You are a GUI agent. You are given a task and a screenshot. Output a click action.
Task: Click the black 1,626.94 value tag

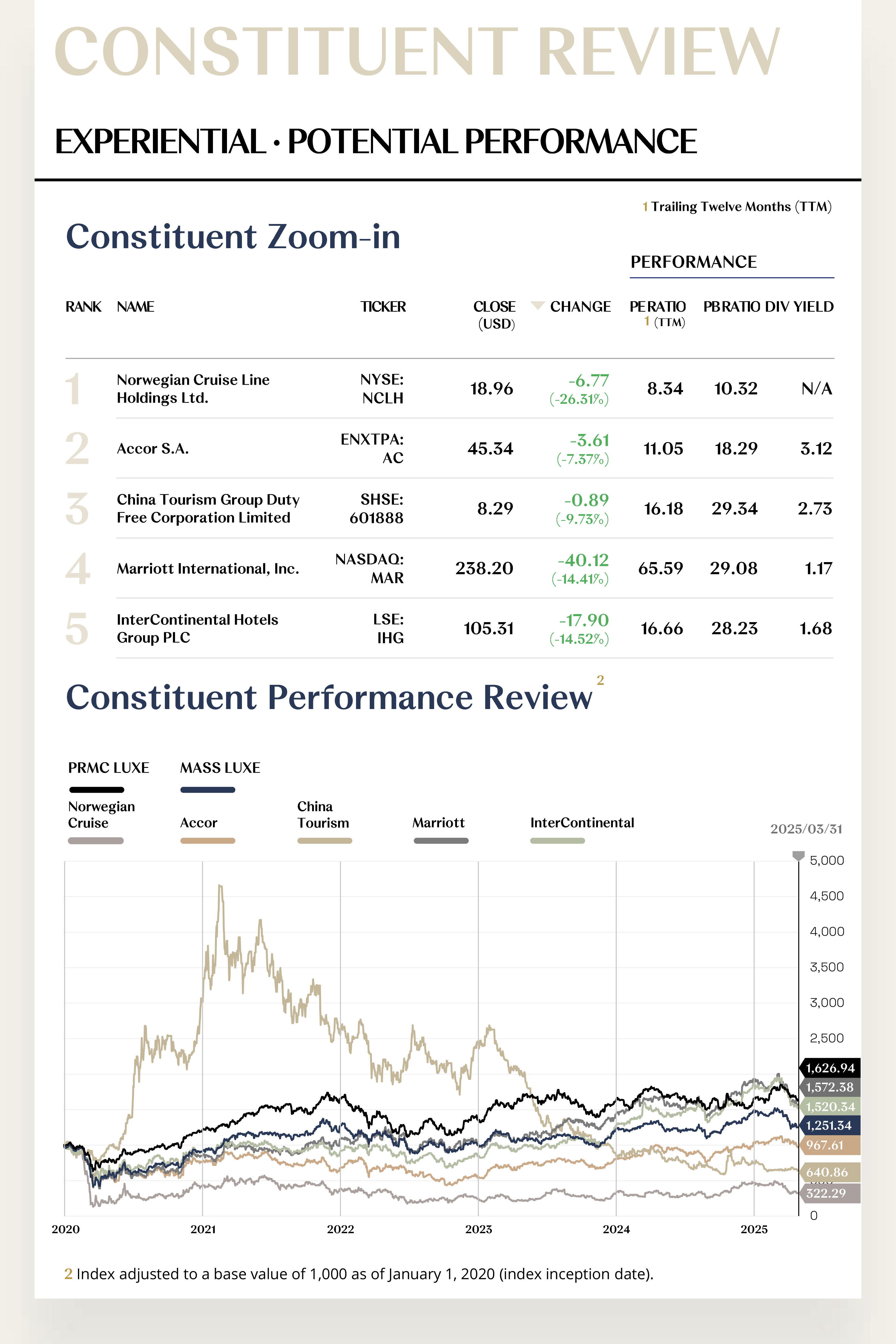click(x=830, y=1068)
